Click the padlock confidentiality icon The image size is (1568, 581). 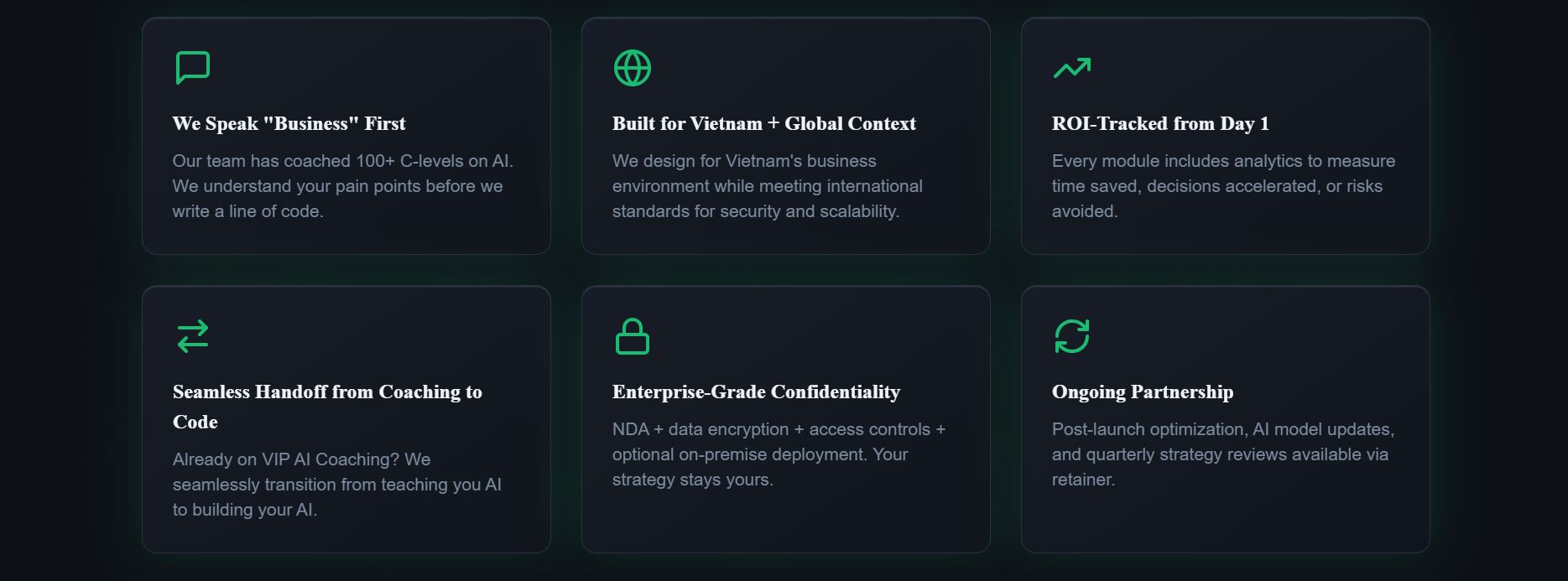(x=633, y=336)
